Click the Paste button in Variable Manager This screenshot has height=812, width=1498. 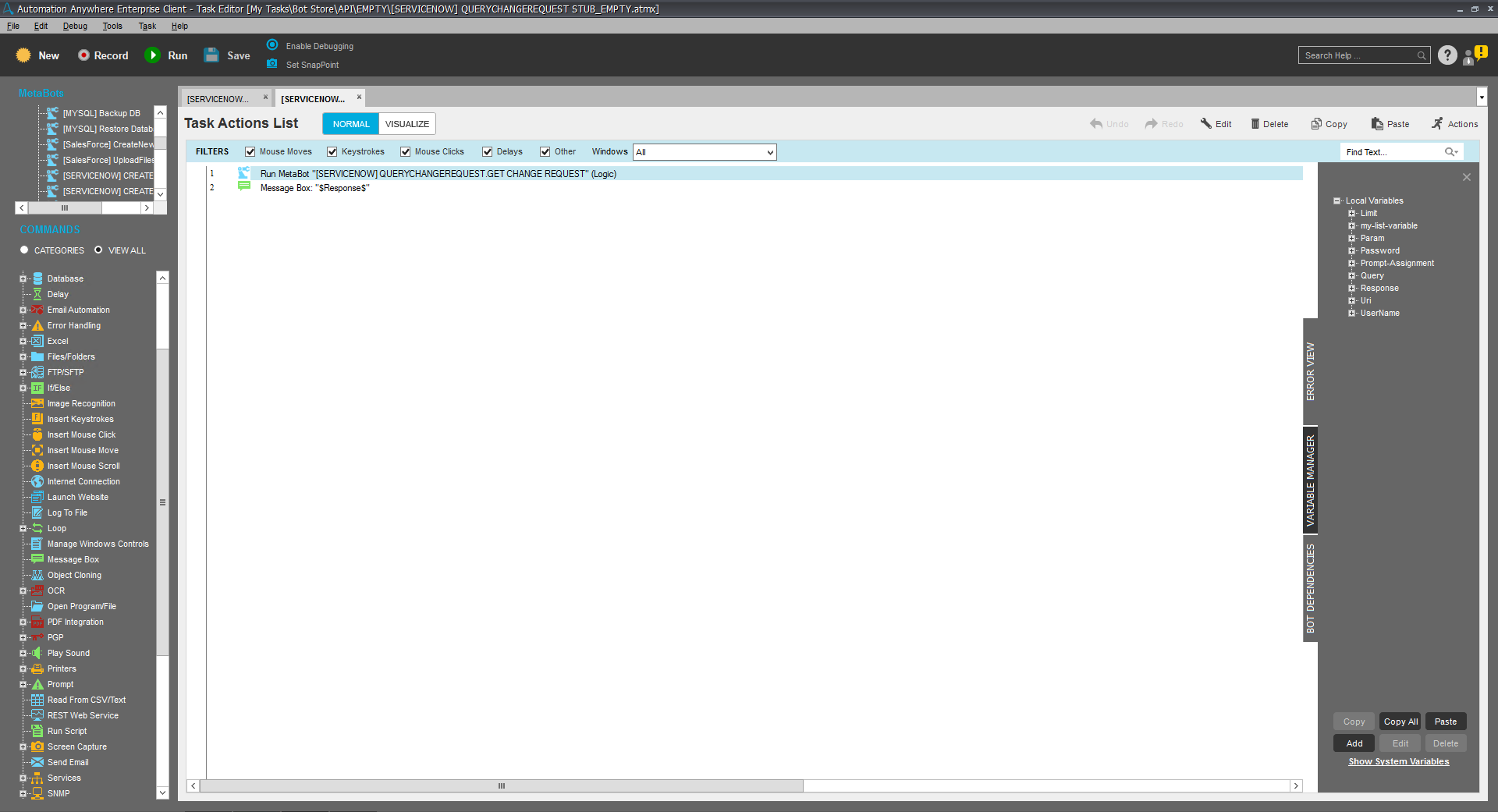[x=1446, y=722]
